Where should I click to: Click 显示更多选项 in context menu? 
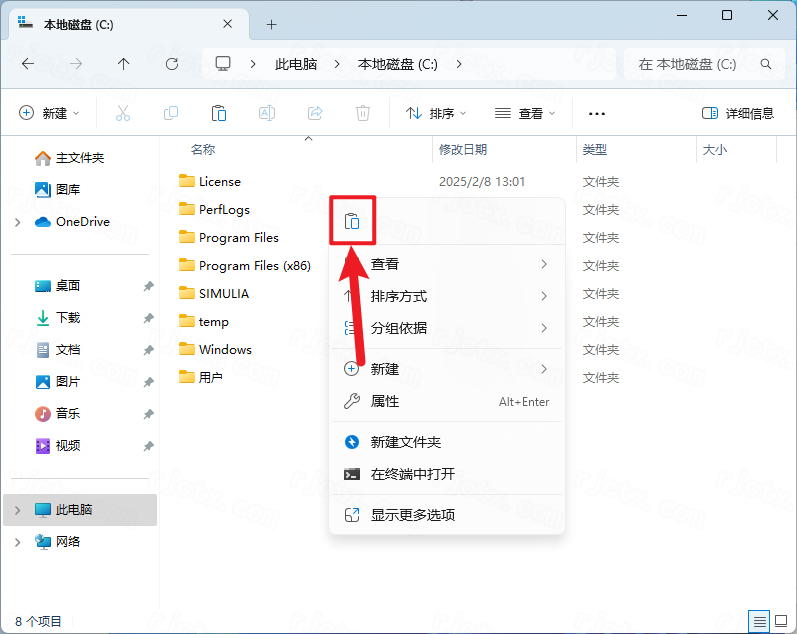pyautogui.click(x=413, y=515)
